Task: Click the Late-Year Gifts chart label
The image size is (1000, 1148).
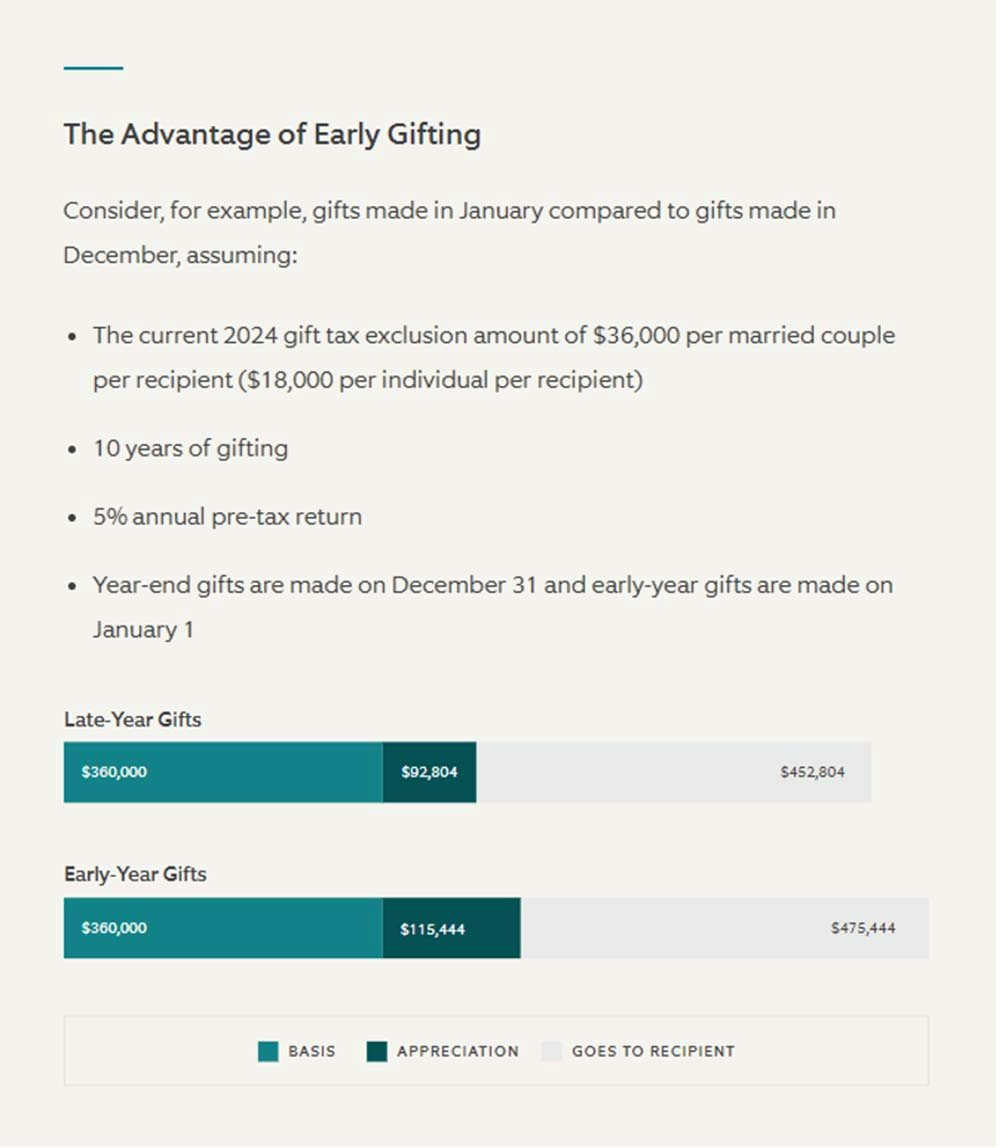Action: click(133, 719)
